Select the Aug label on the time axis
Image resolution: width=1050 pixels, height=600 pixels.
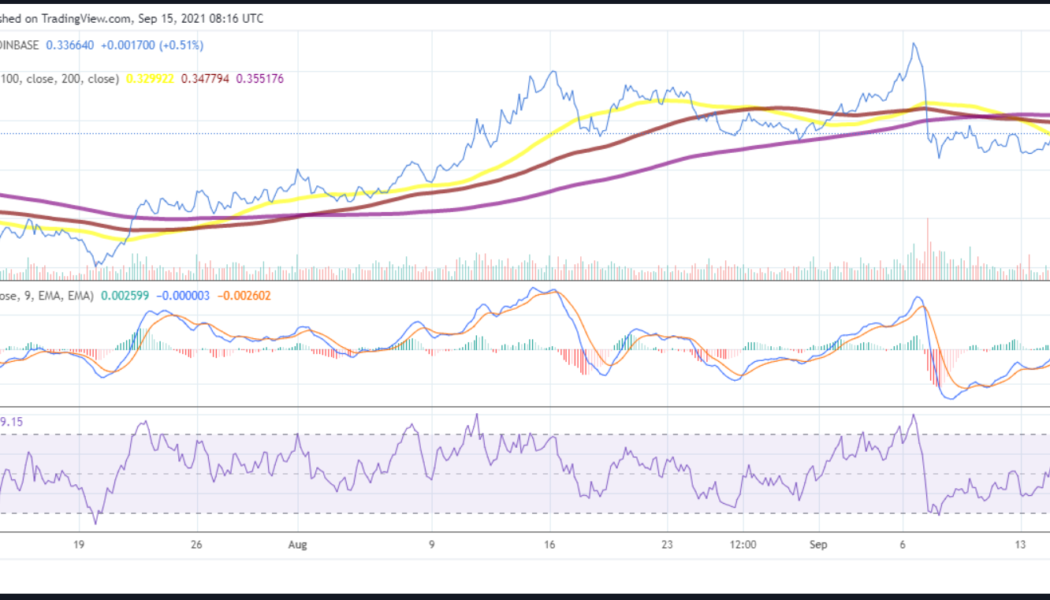coord(297,545)
